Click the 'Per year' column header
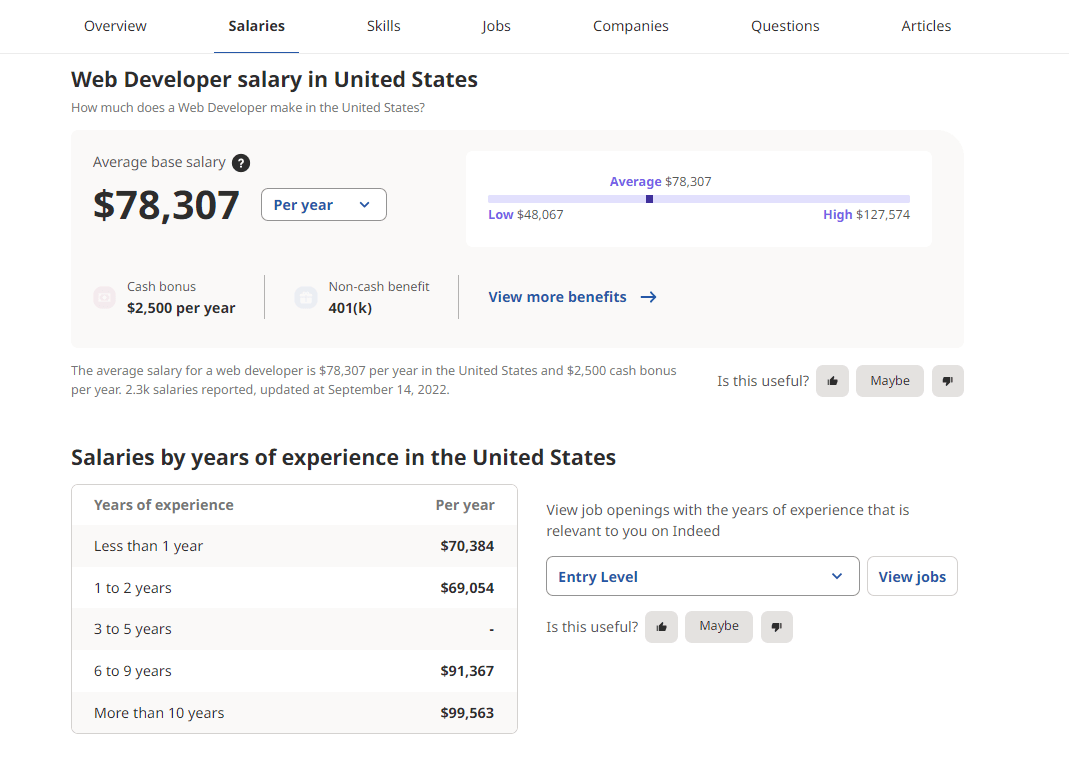 tap(465, 505)
